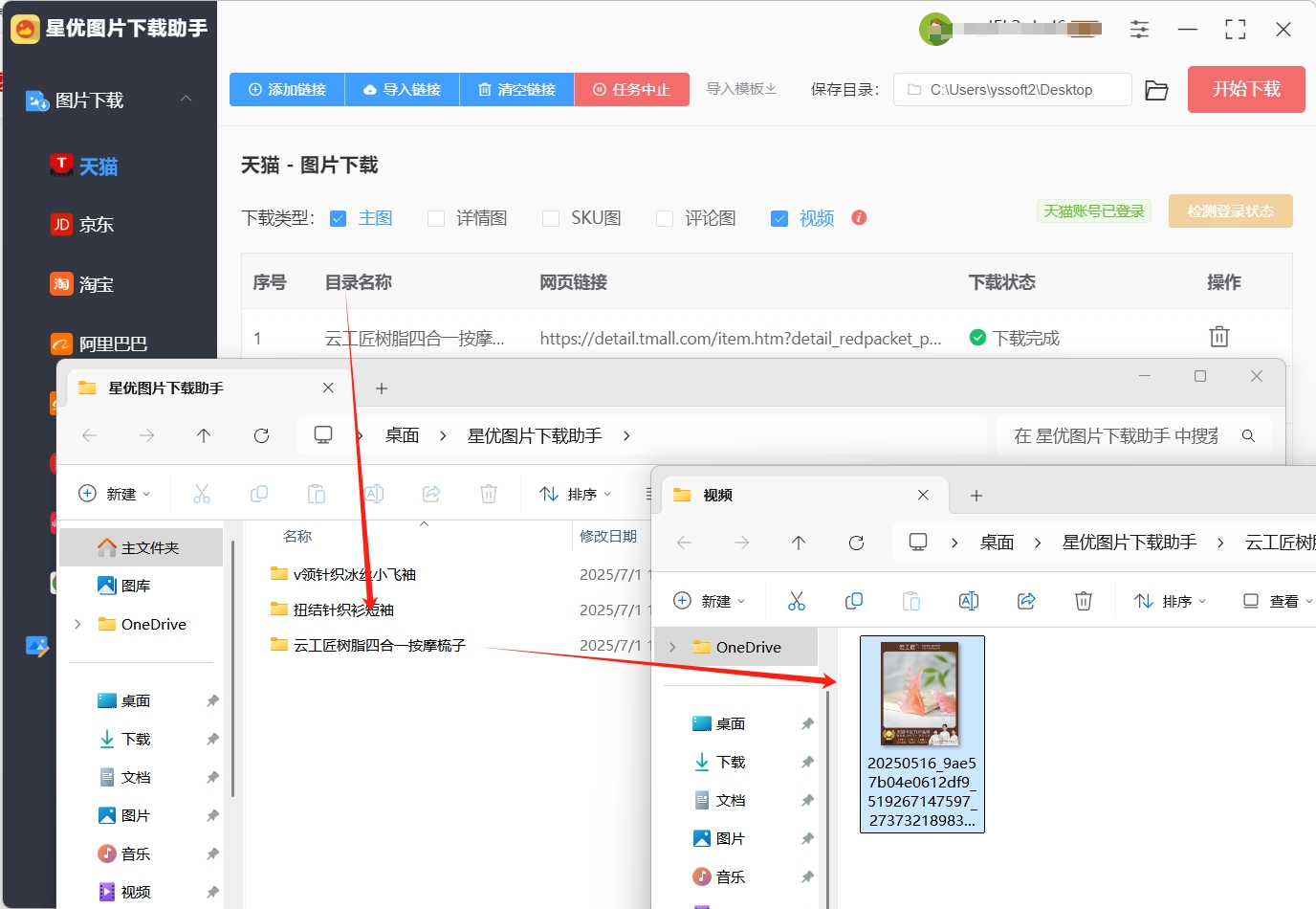This screenshot has width=1316, height=909.
Task: Expand OneDrive in the 星优图片下载助手 Explorer sidebar
Action: coord(77,624)
